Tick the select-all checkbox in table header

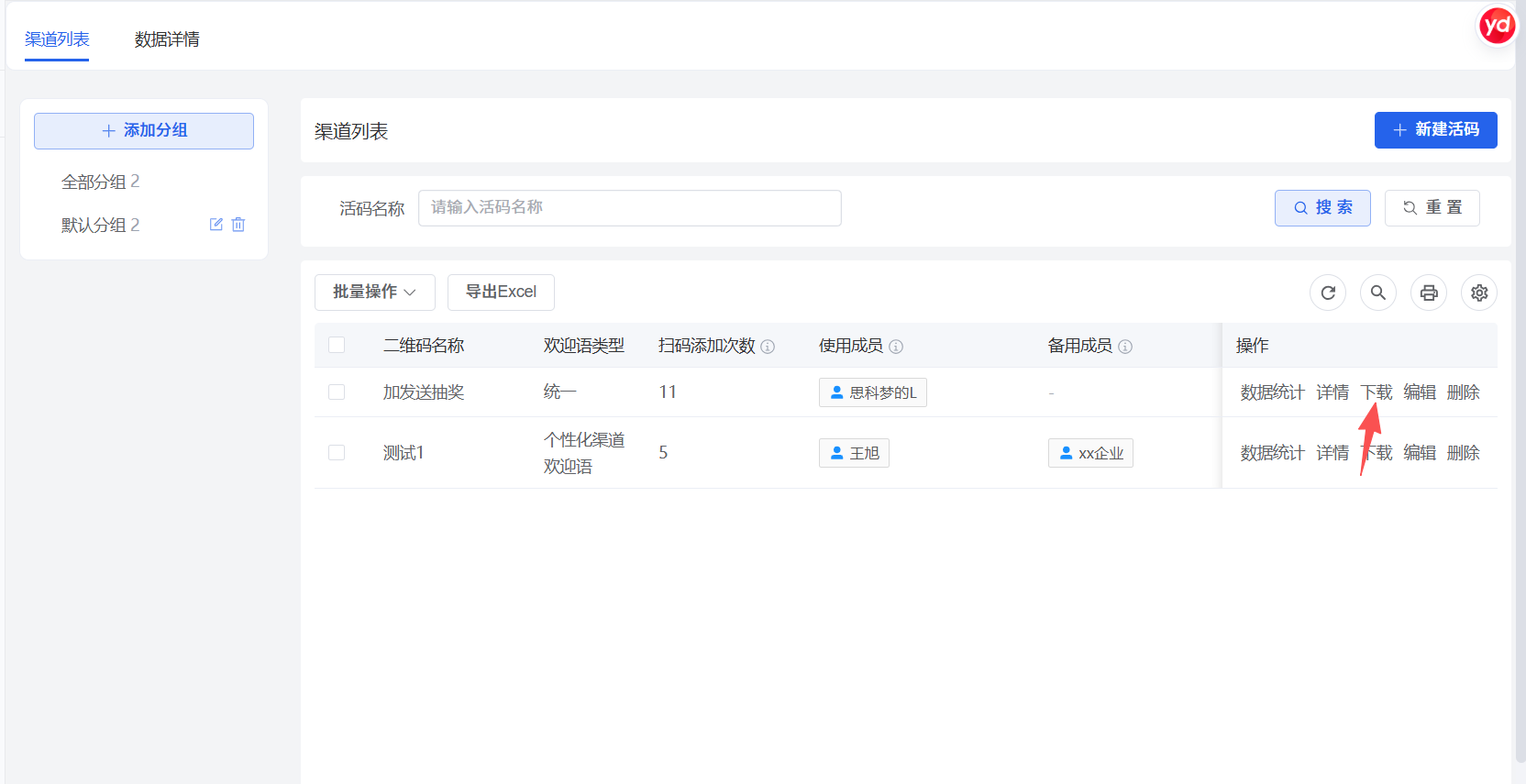[337, 345]
